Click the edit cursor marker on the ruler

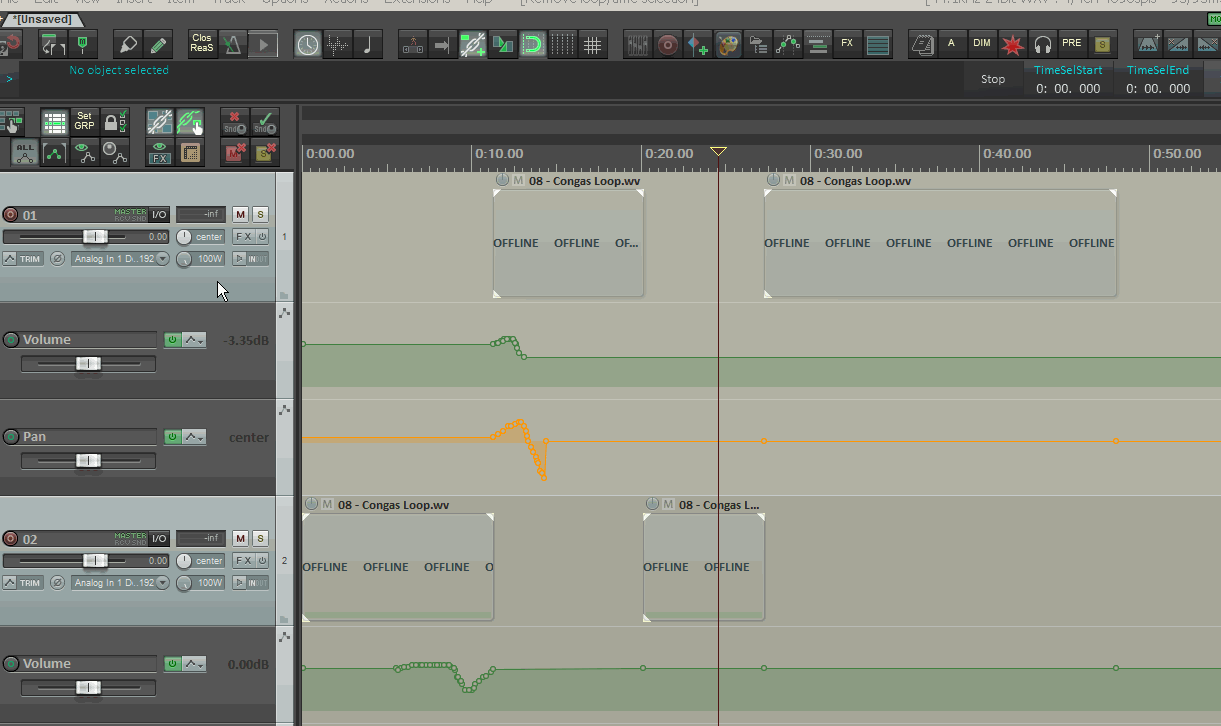718,151
